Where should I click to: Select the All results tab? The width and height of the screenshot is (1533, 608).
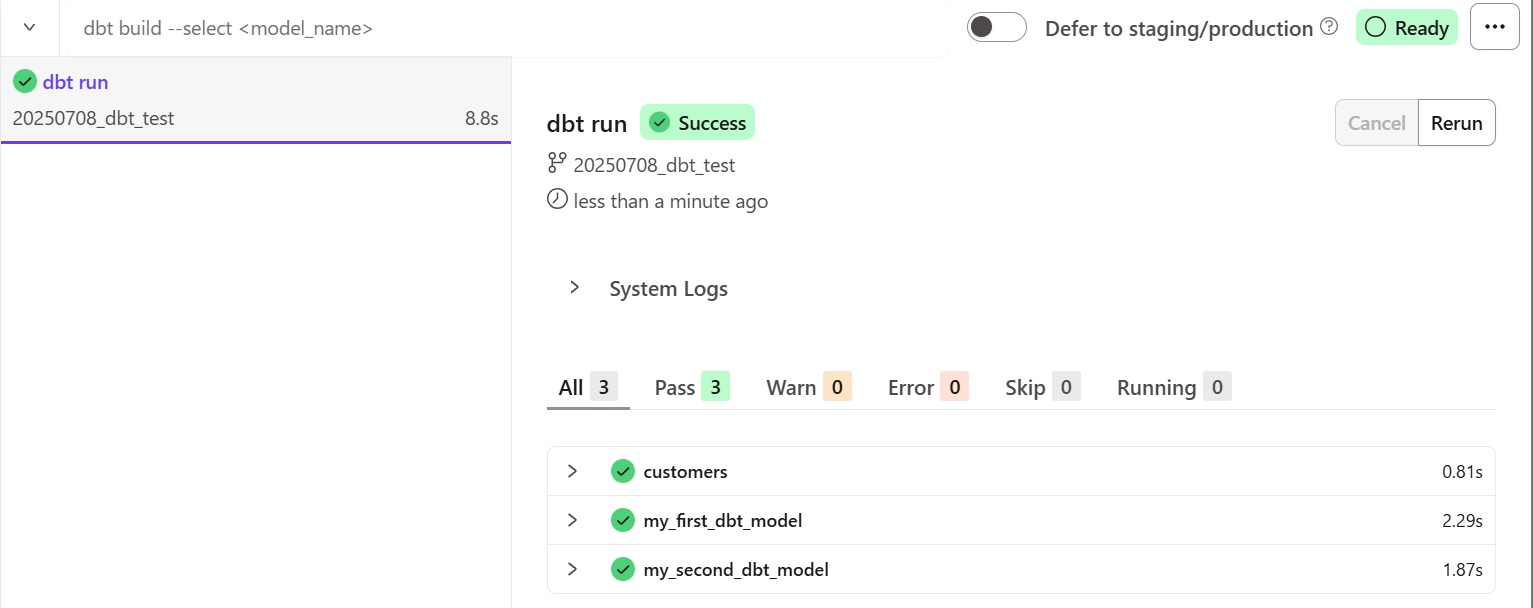[x=588, y=387]
